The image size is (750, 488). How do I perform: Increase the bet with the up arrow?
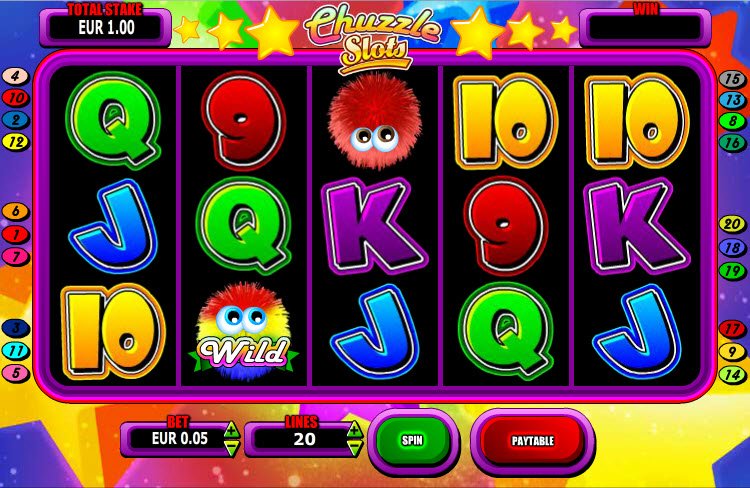click(x=232, y=430)
